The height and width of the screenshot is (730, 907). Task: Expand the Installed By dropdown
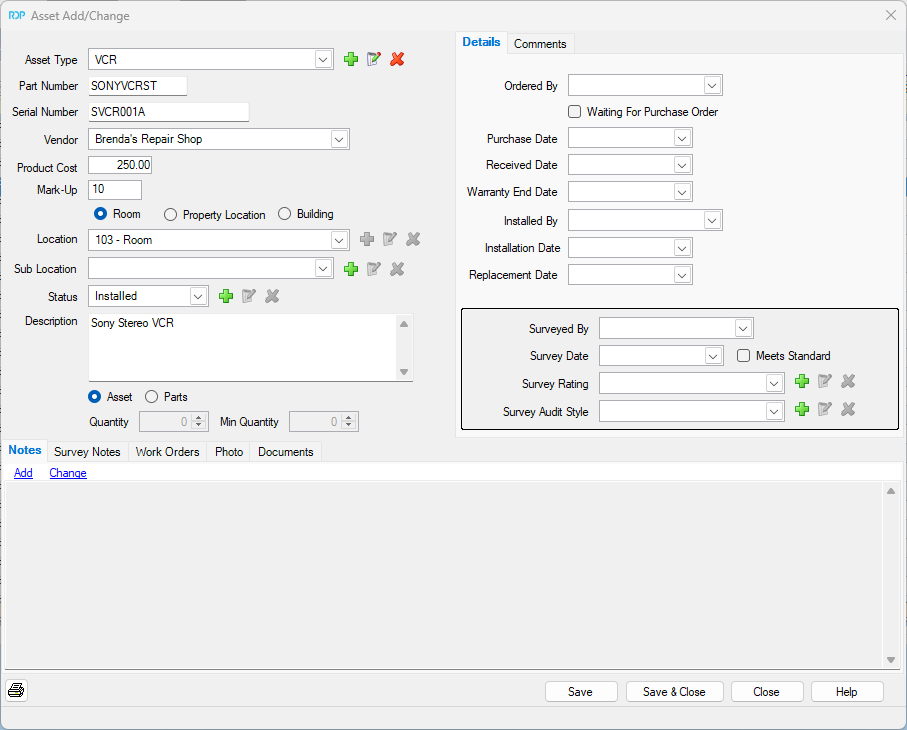(712, 220)
